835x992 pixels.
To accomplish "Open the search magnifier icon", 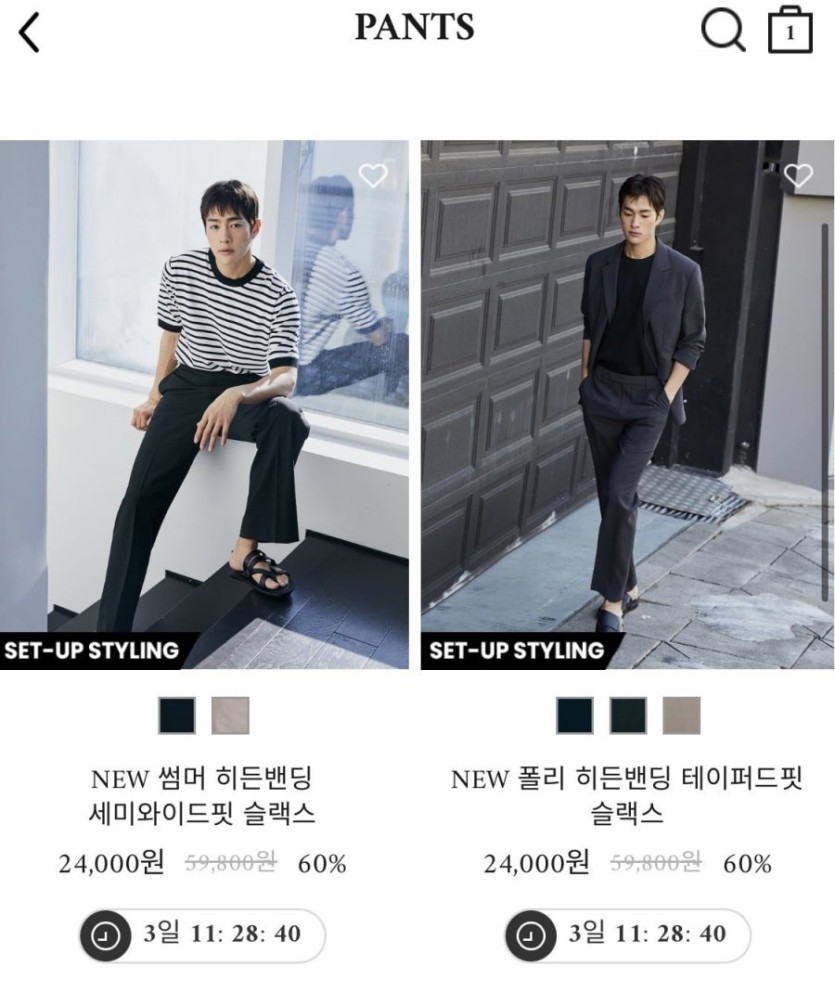I will point(723,30).
